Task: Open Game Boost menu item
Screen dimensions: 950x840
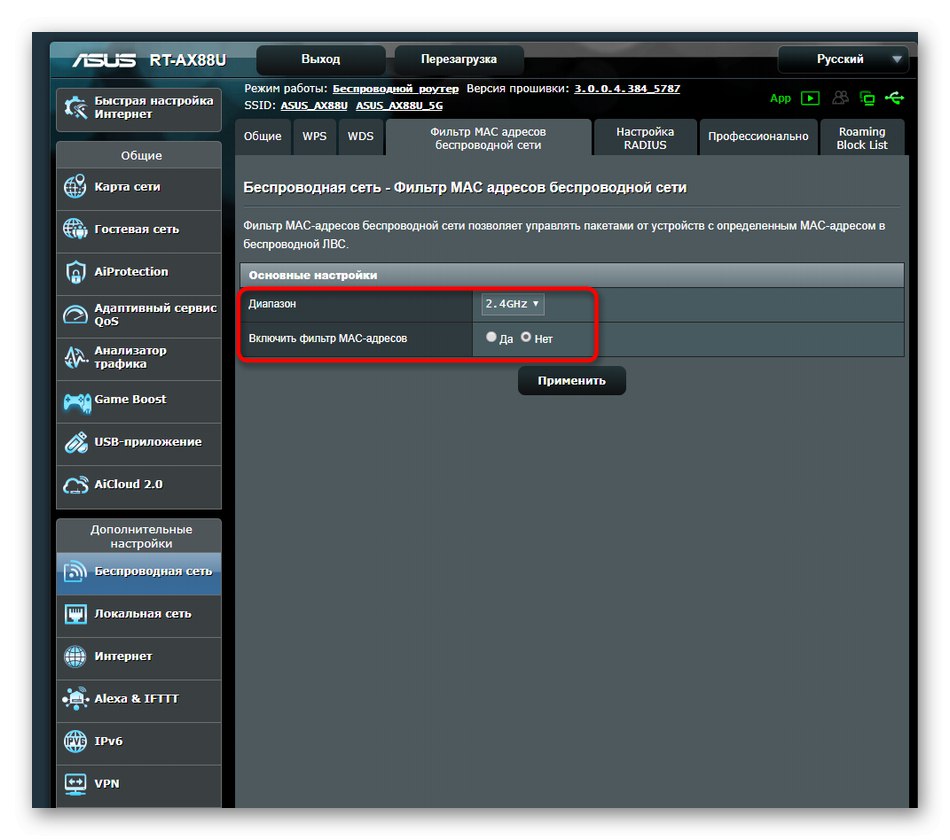Action: [x=139, y=401]
